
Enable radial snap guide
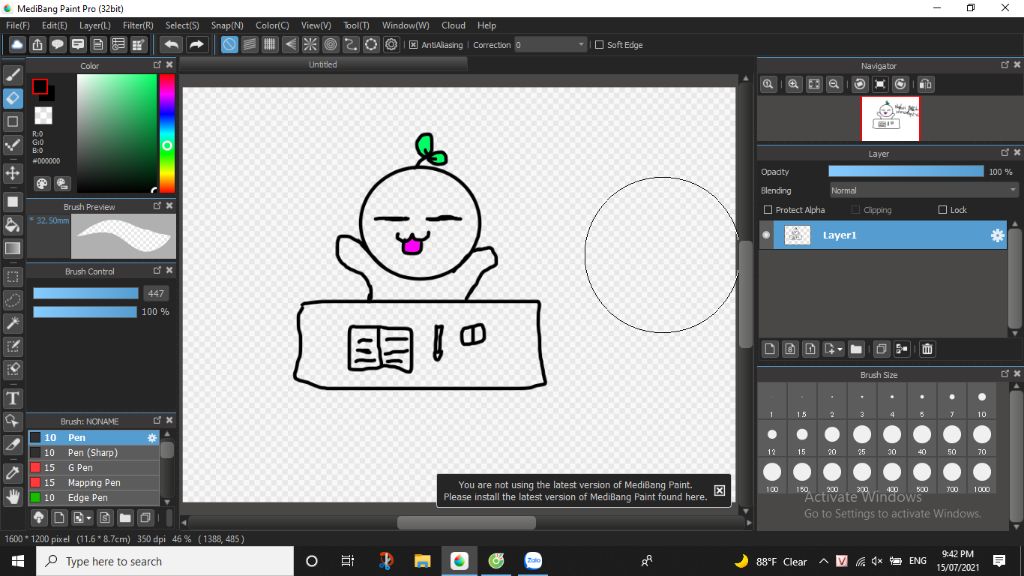[x=310, y=44]
